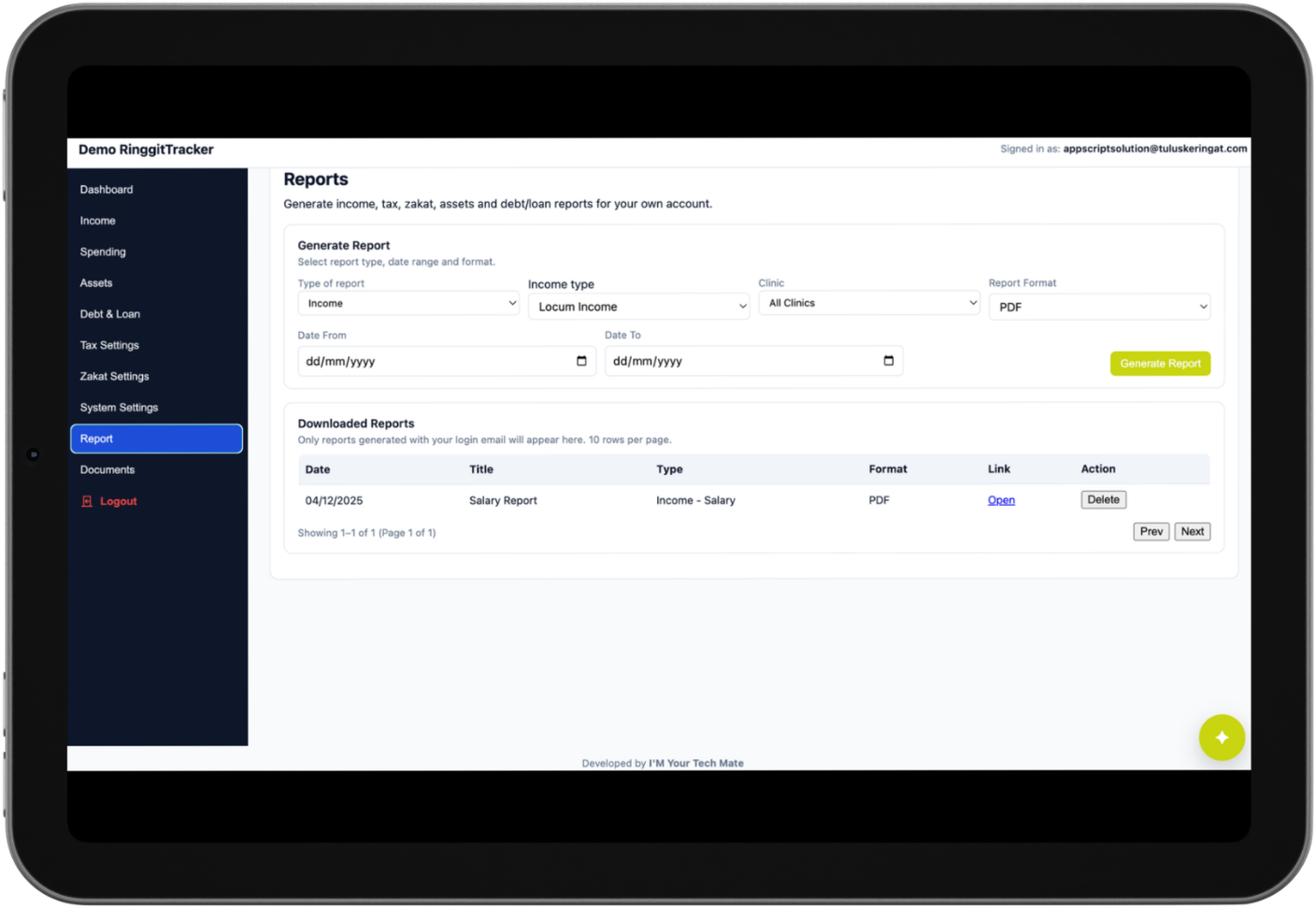
Task: Expand the Type of report dropdown
Action: coord(408,303)
